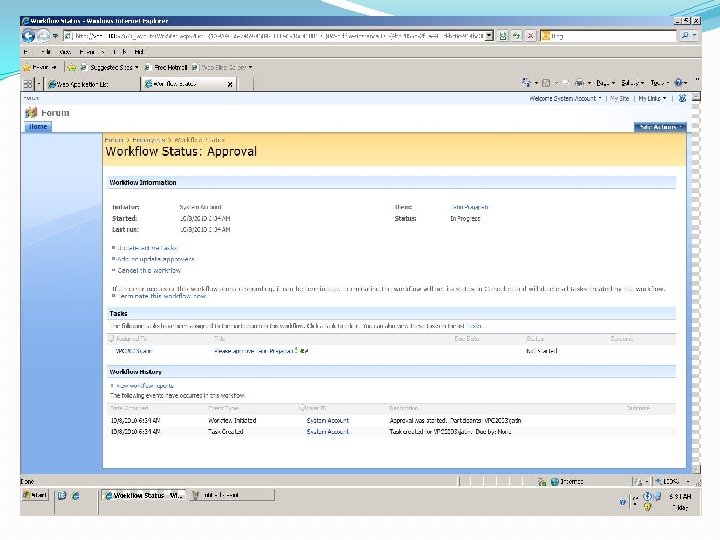Image resolution: width=720 pixels, height=540 pixels.
Task: Click Cancel this workflow link
Action: point(149,270)
